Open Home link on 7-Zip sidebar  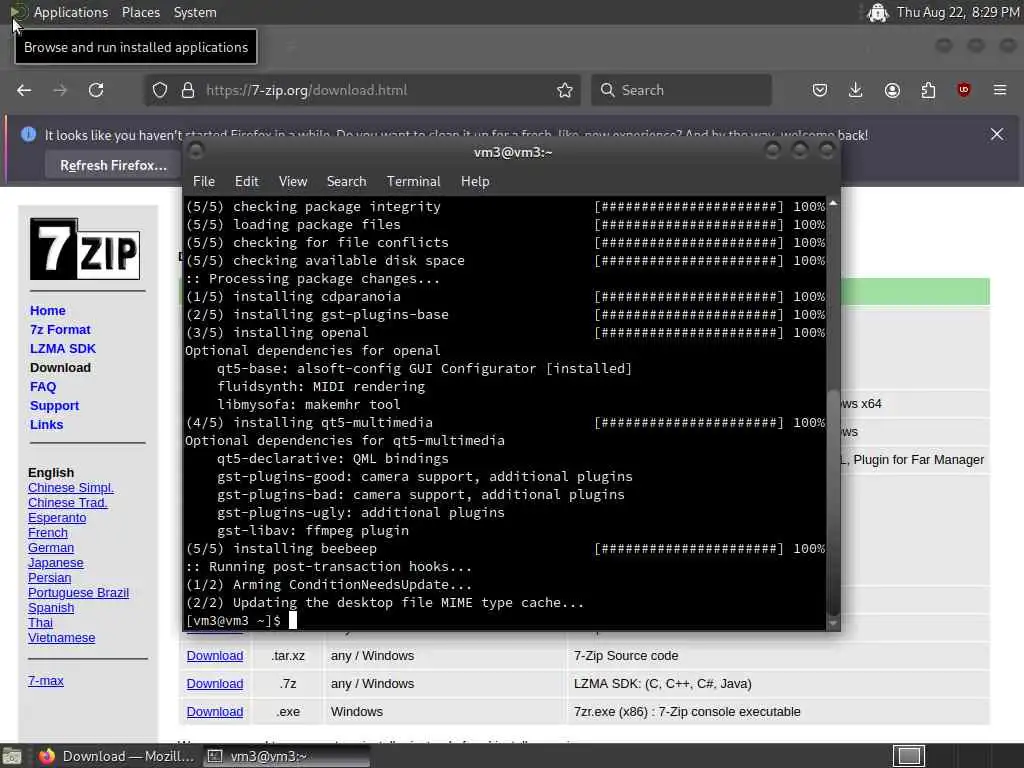[48, 311]
